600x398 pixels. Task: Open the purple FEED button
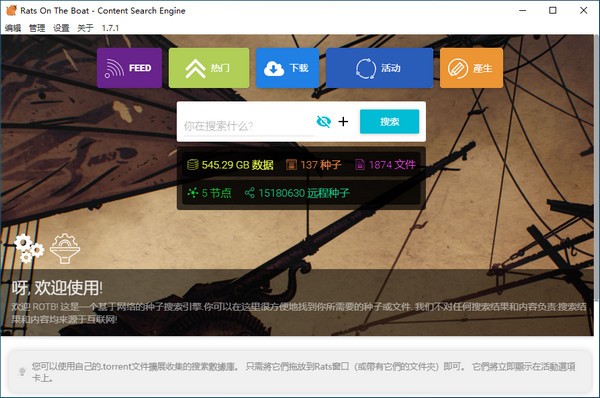click(129, 68)
